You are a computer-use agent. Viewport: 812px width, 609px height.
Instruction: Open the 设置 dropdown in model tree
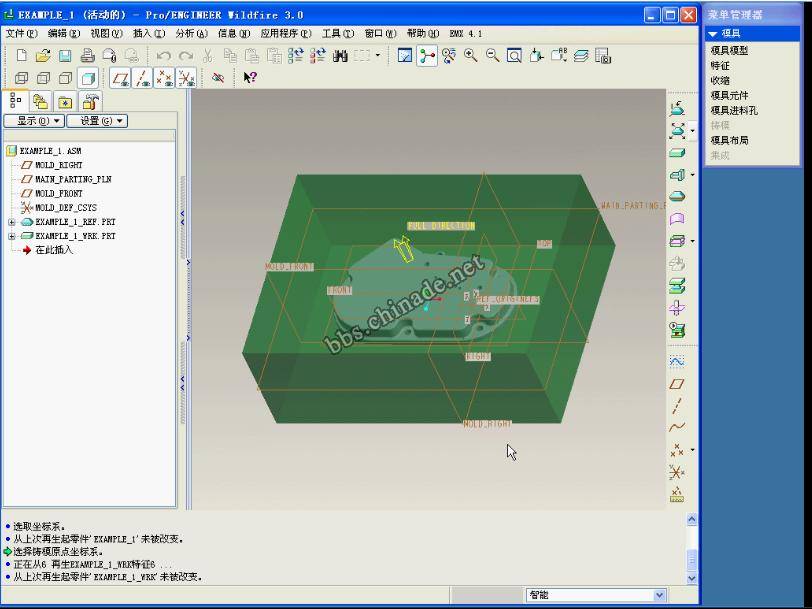click(102, 121)
